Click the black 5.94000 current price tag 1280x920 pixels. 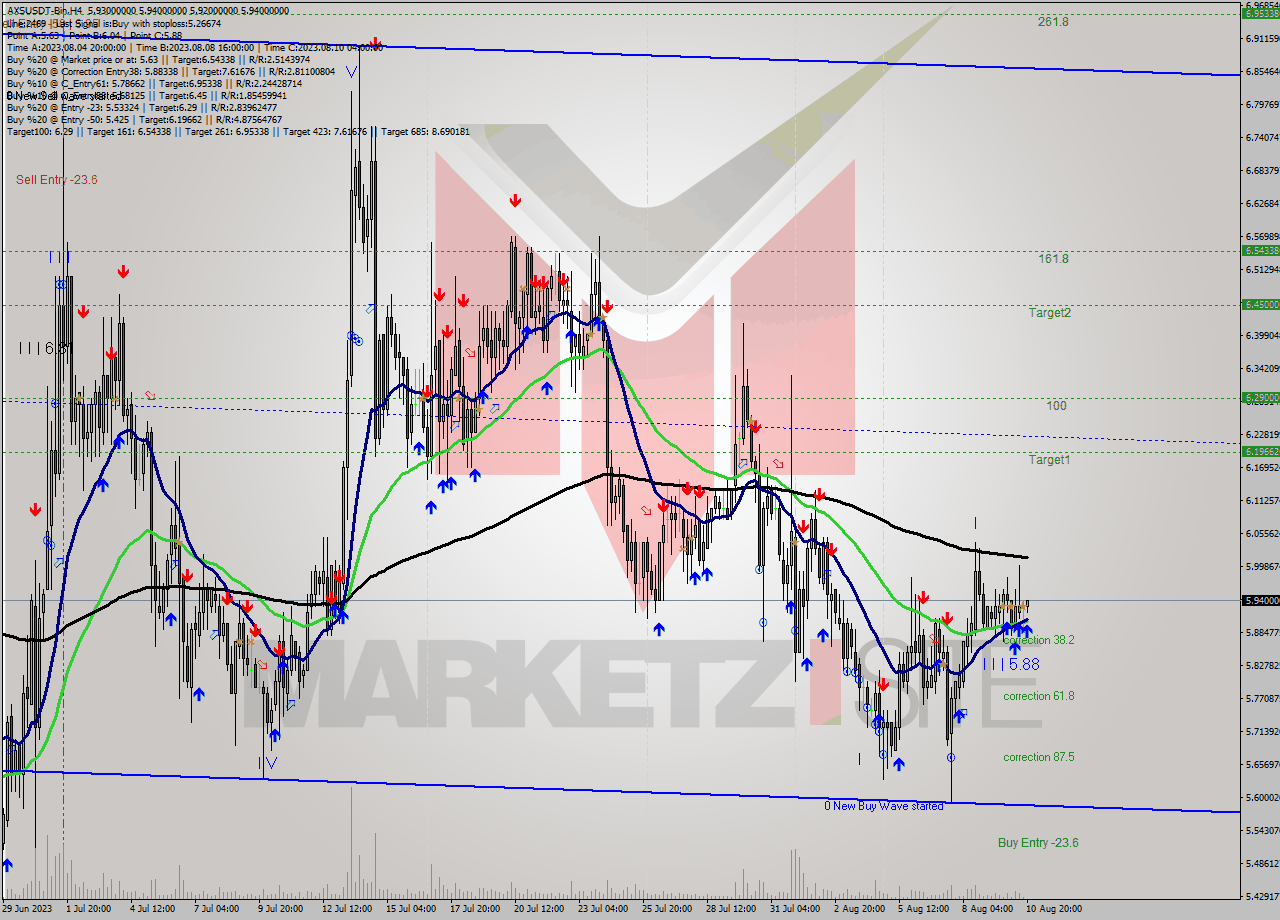point(1260,600)
